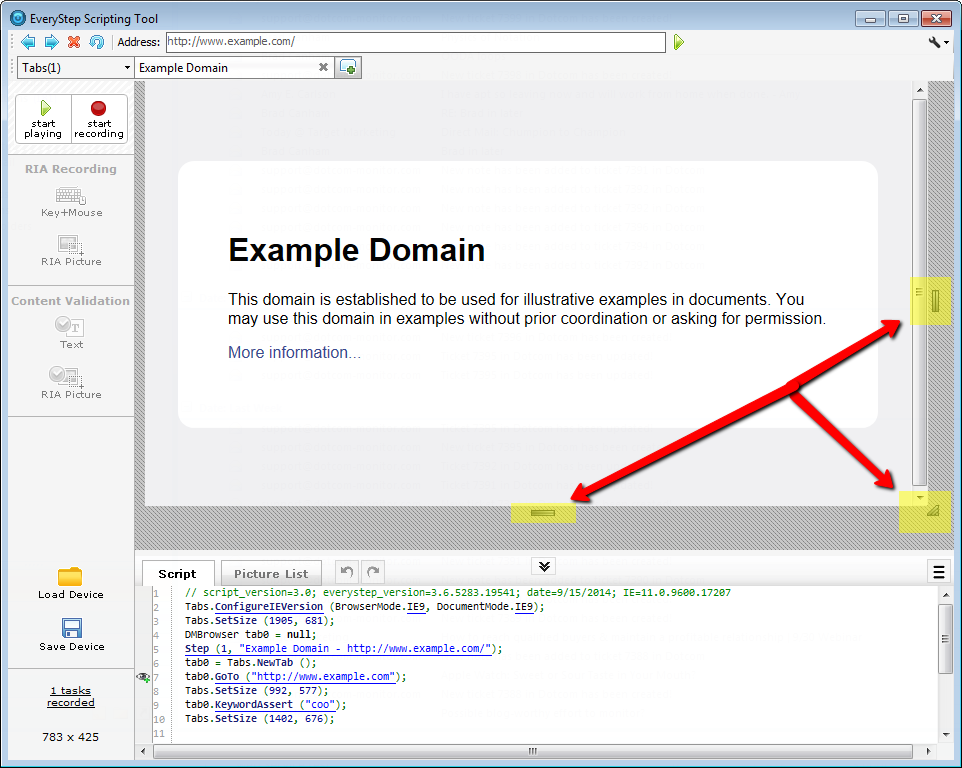Click the Example Domain page heading
The image size is (962, 768).
tap(356, 250)
